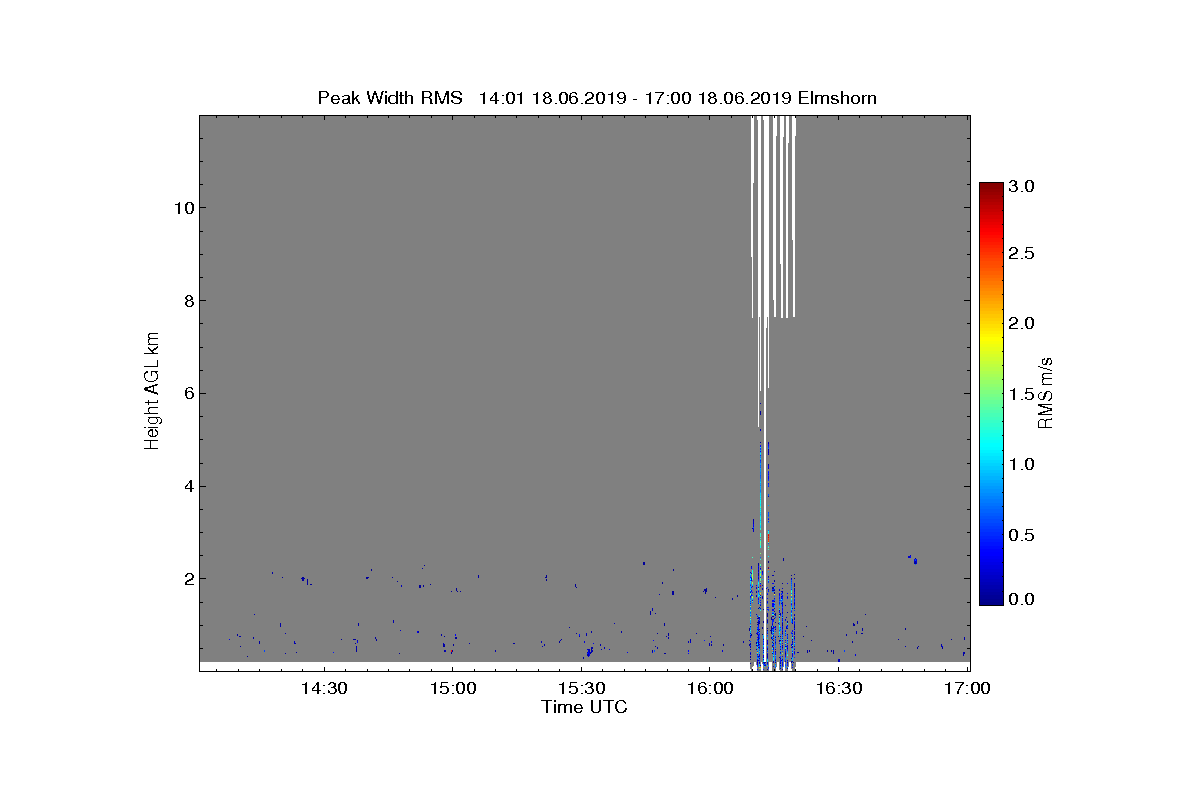The image size is (1200, 800).
Task: Click the 14:30 time tick label
Action: pos(324,689)
